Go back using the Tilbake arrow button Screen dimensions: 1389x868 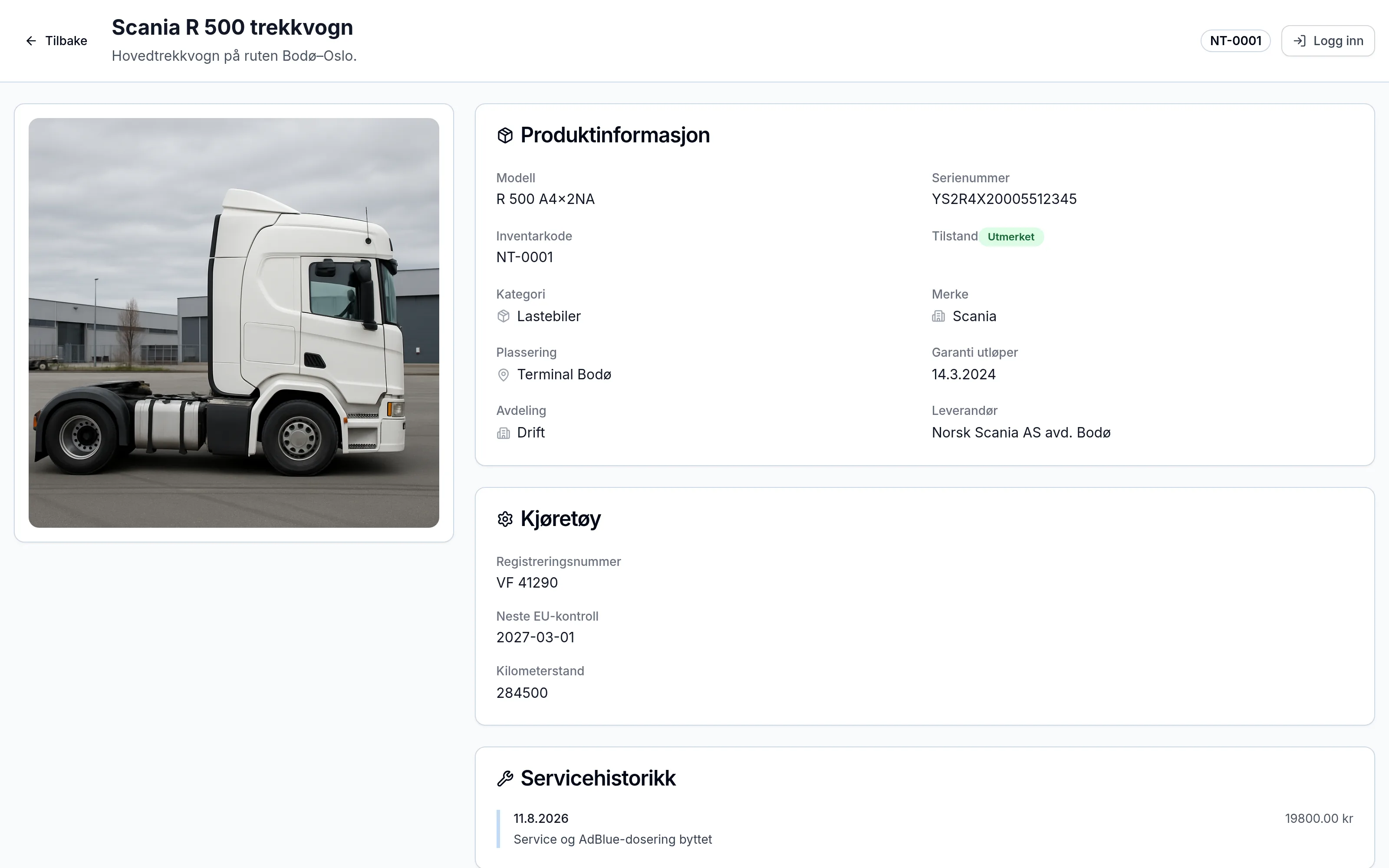coord(56,41)
